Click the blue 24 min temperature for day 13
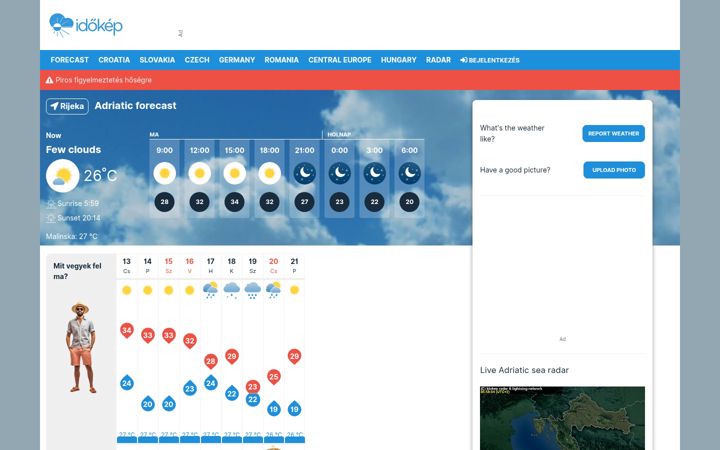Screen dimensions: 720x450 pyautogui.click(x=127, y=382)
